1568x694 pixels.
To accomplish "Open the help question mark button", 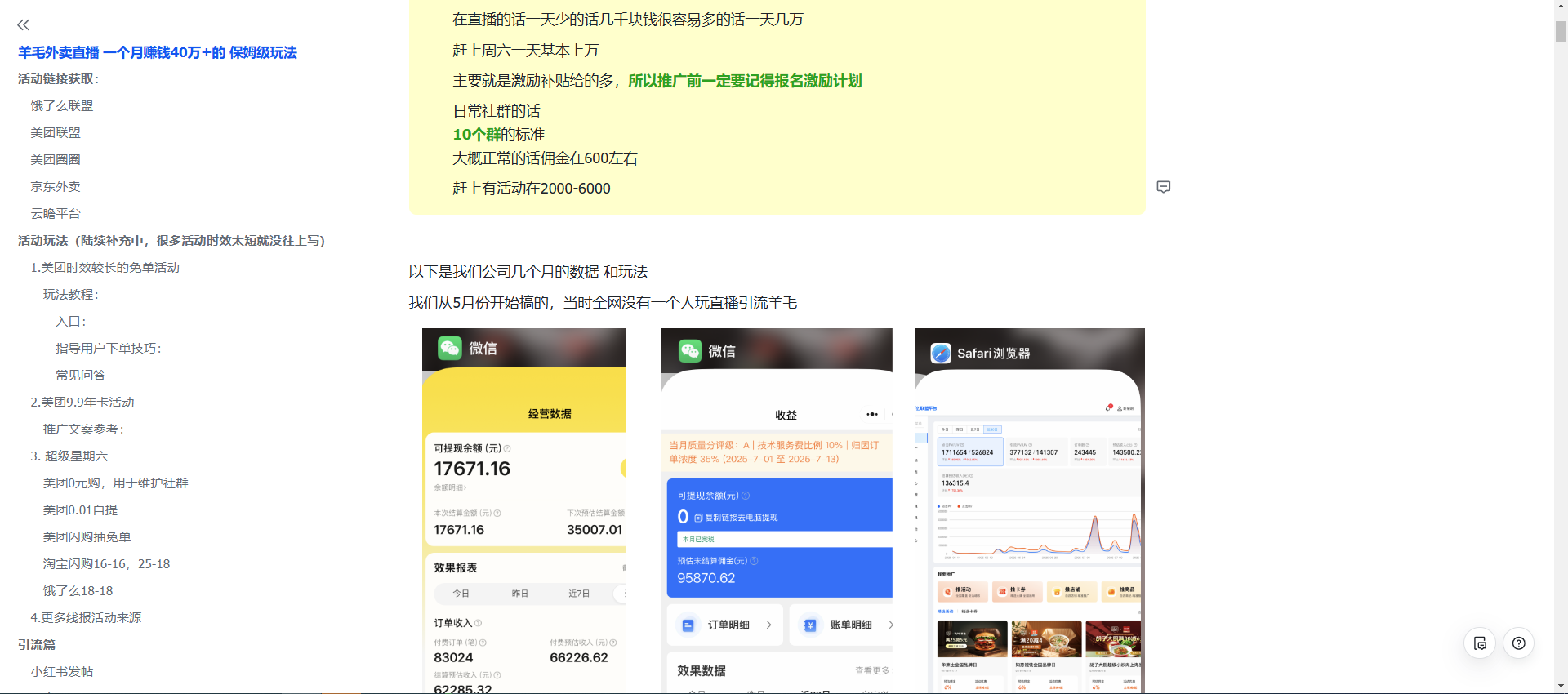I will click(1518, 643).
